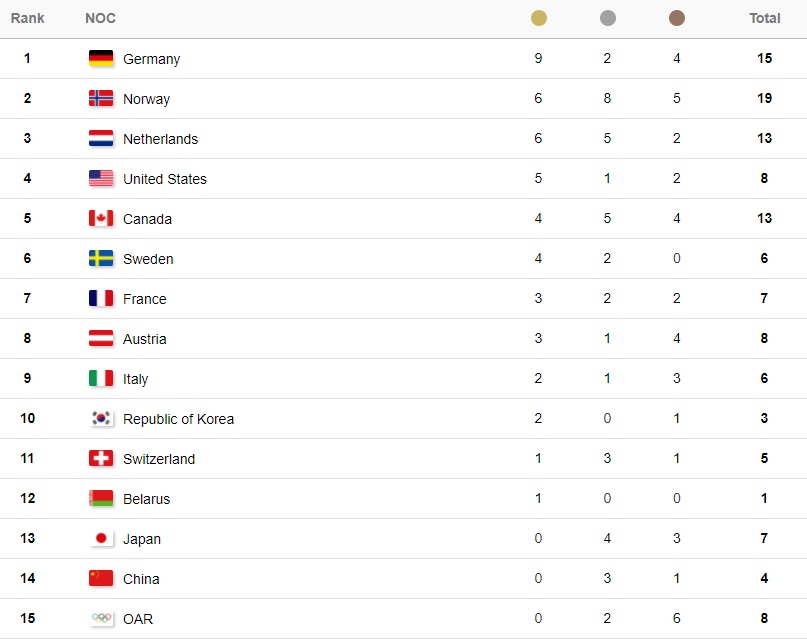The height and width of the screenshot is (640, 807).
Task: Click the Japan flag icon
Action: coord(101,538)
